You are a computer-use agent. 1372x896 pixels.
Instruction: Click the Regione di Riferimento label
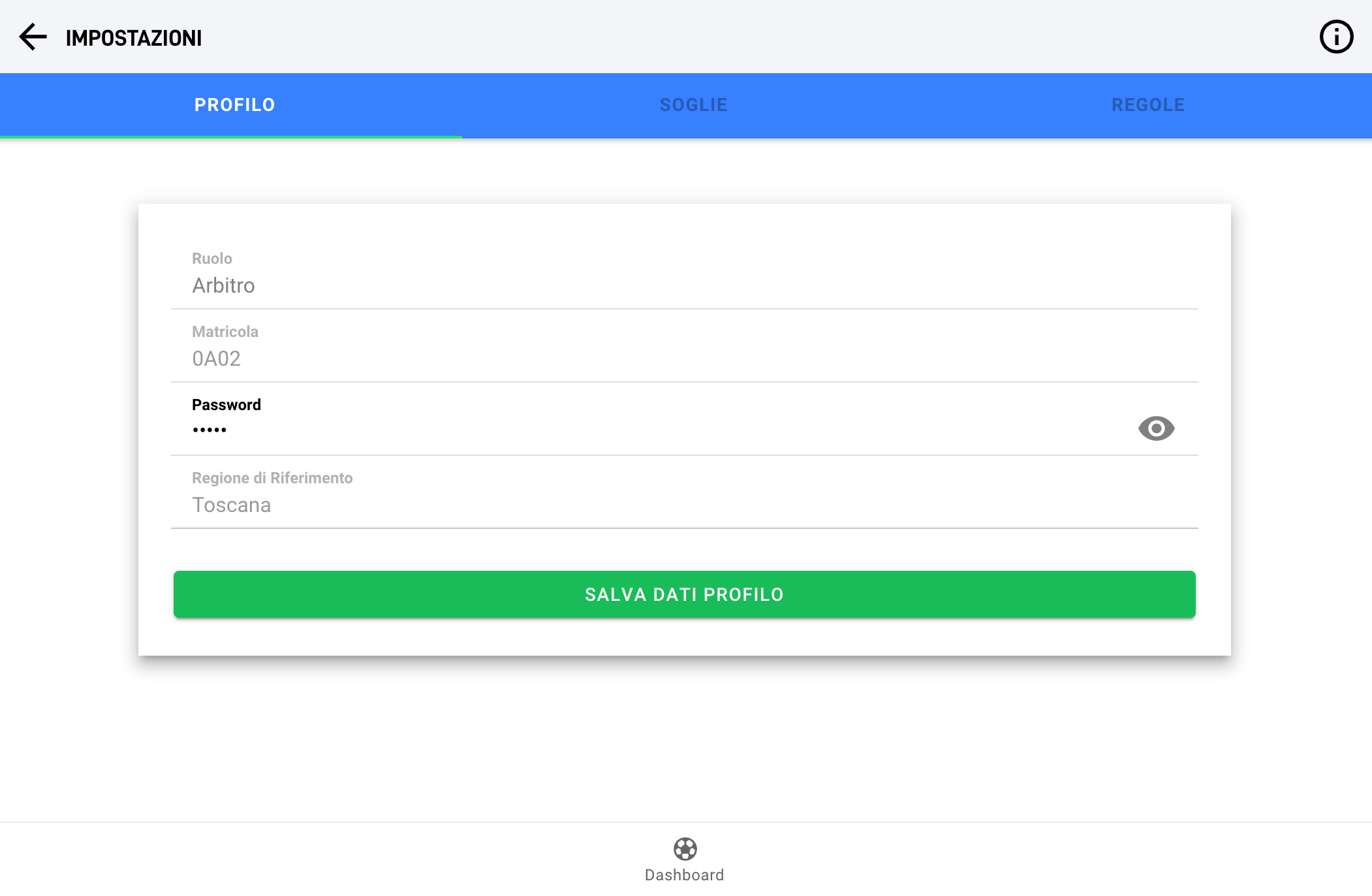272,478
